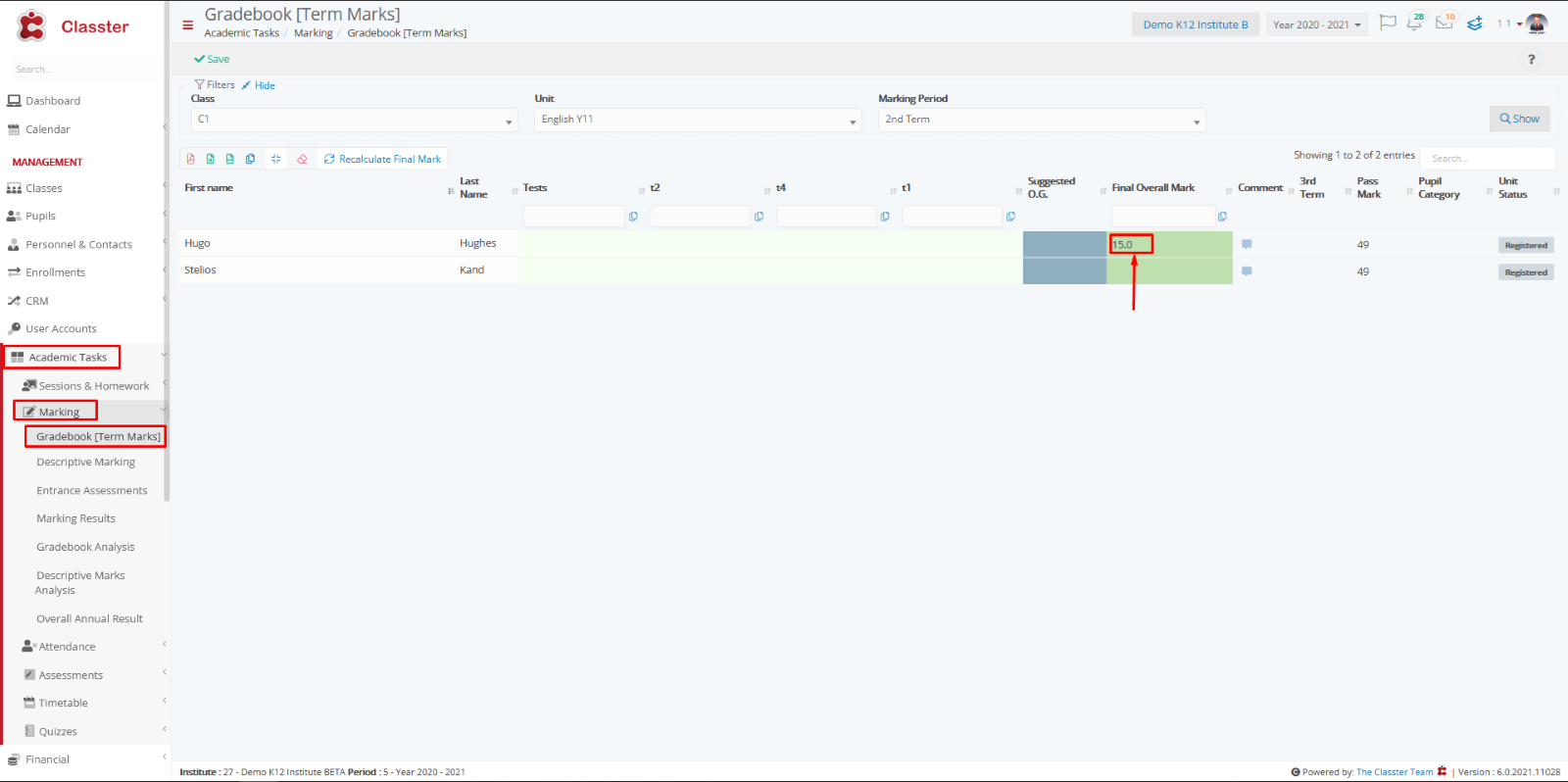Open the Class C1 dropdown
This screenshot has height=782, width=1568.
coord(355,120)
